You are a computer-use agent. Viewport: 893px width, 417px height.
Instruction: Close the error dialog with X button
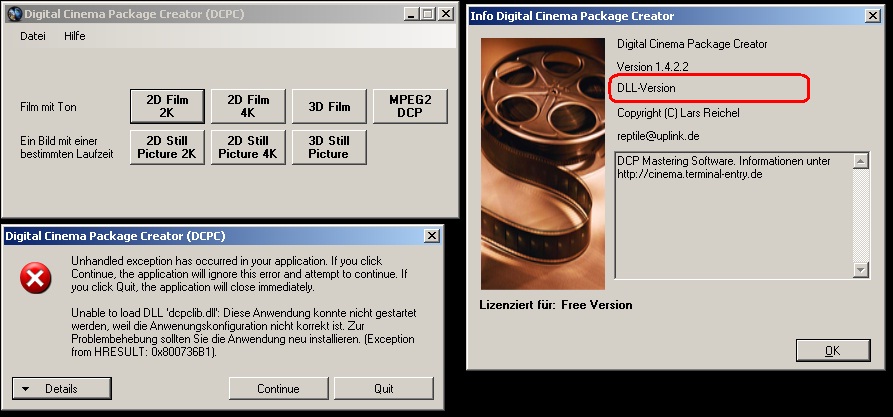tap(431, 236)
